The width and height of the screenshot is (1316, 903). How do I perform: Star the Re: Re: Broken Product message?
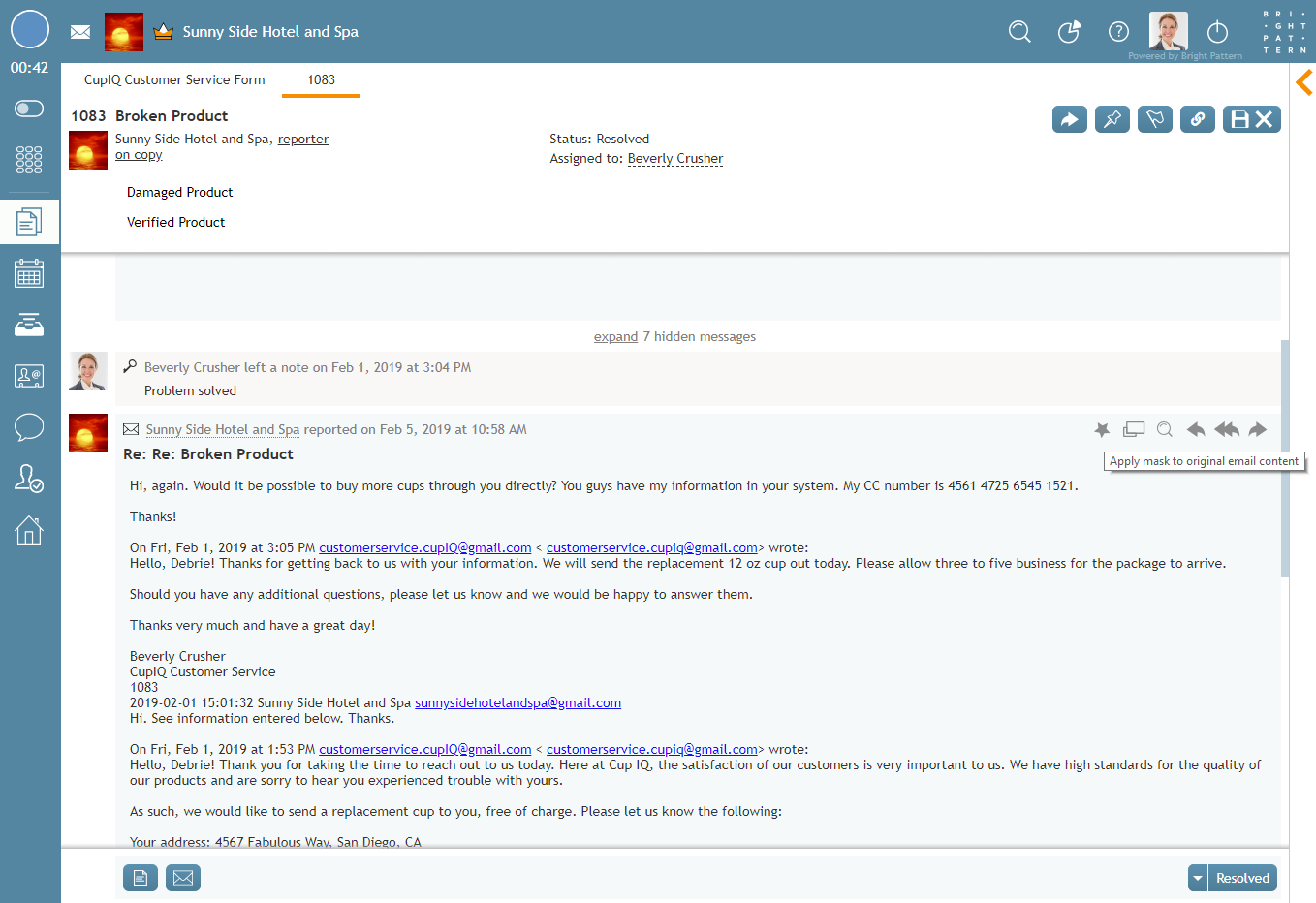pos(1102,429)
